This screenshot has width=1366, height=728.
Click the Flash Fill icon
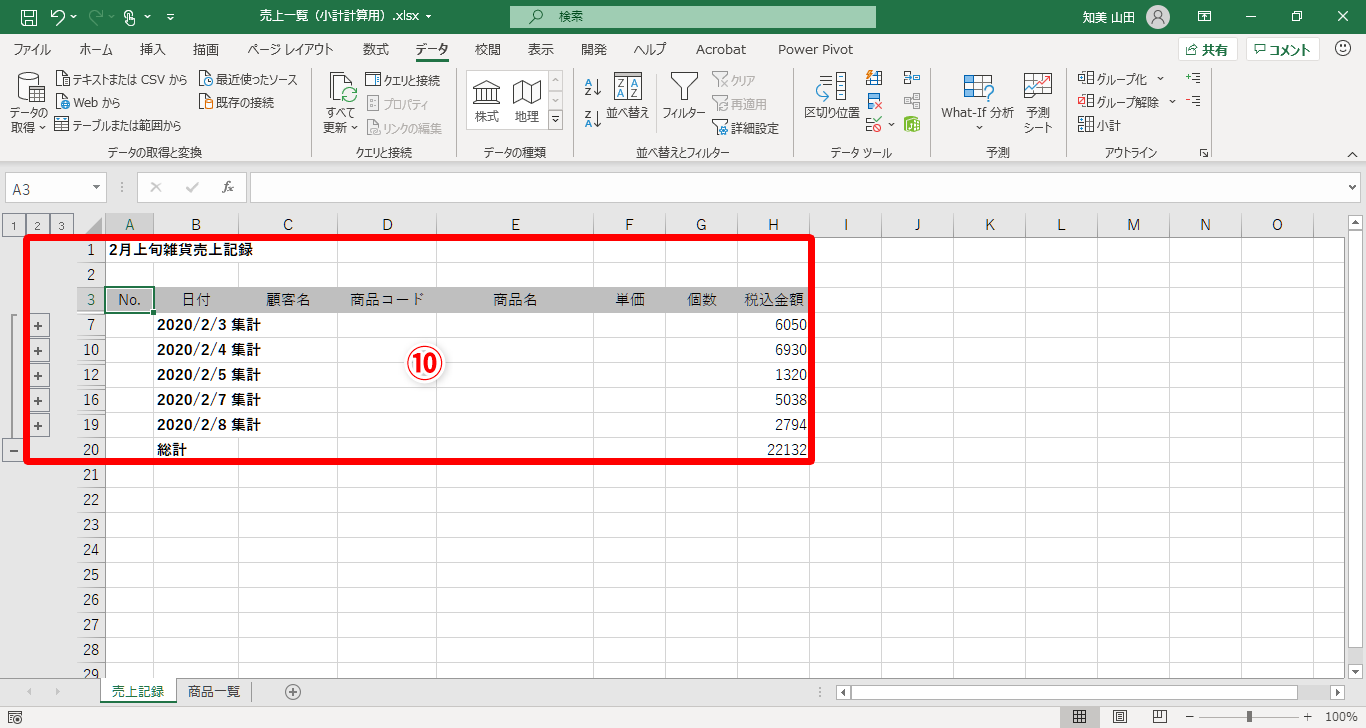874,78
